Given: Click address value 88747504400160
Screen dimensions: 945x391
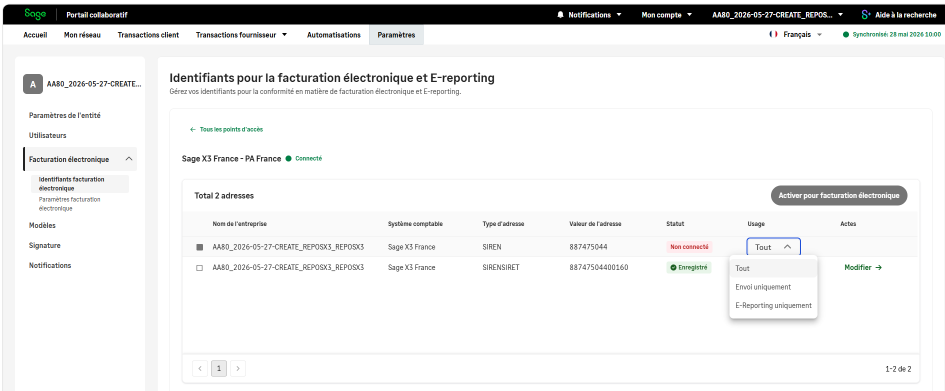Looking at the screenshot, I should click(x=598, y=267).
